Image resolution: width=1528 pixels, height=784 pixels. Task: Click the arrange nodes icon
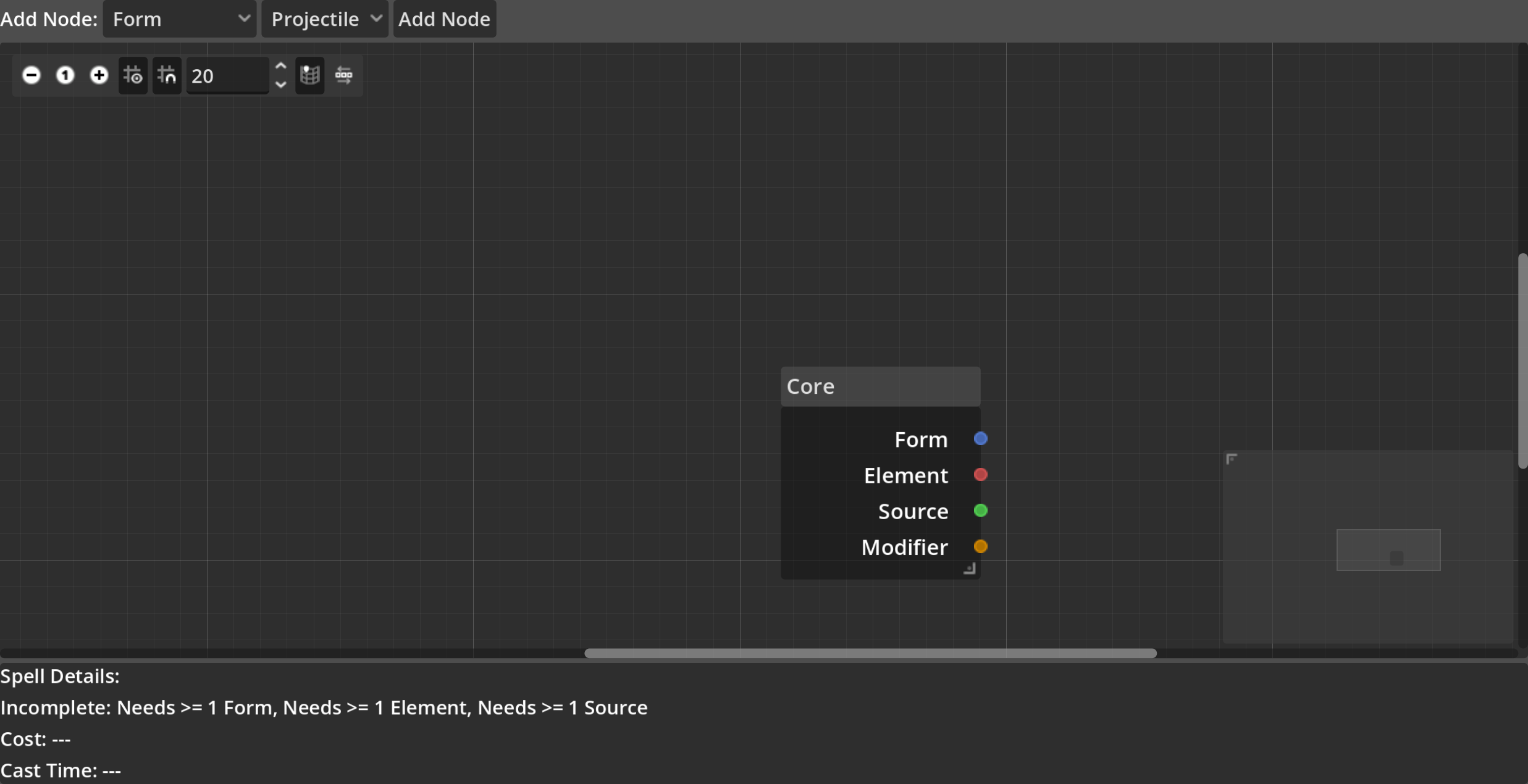coord(343,75)
